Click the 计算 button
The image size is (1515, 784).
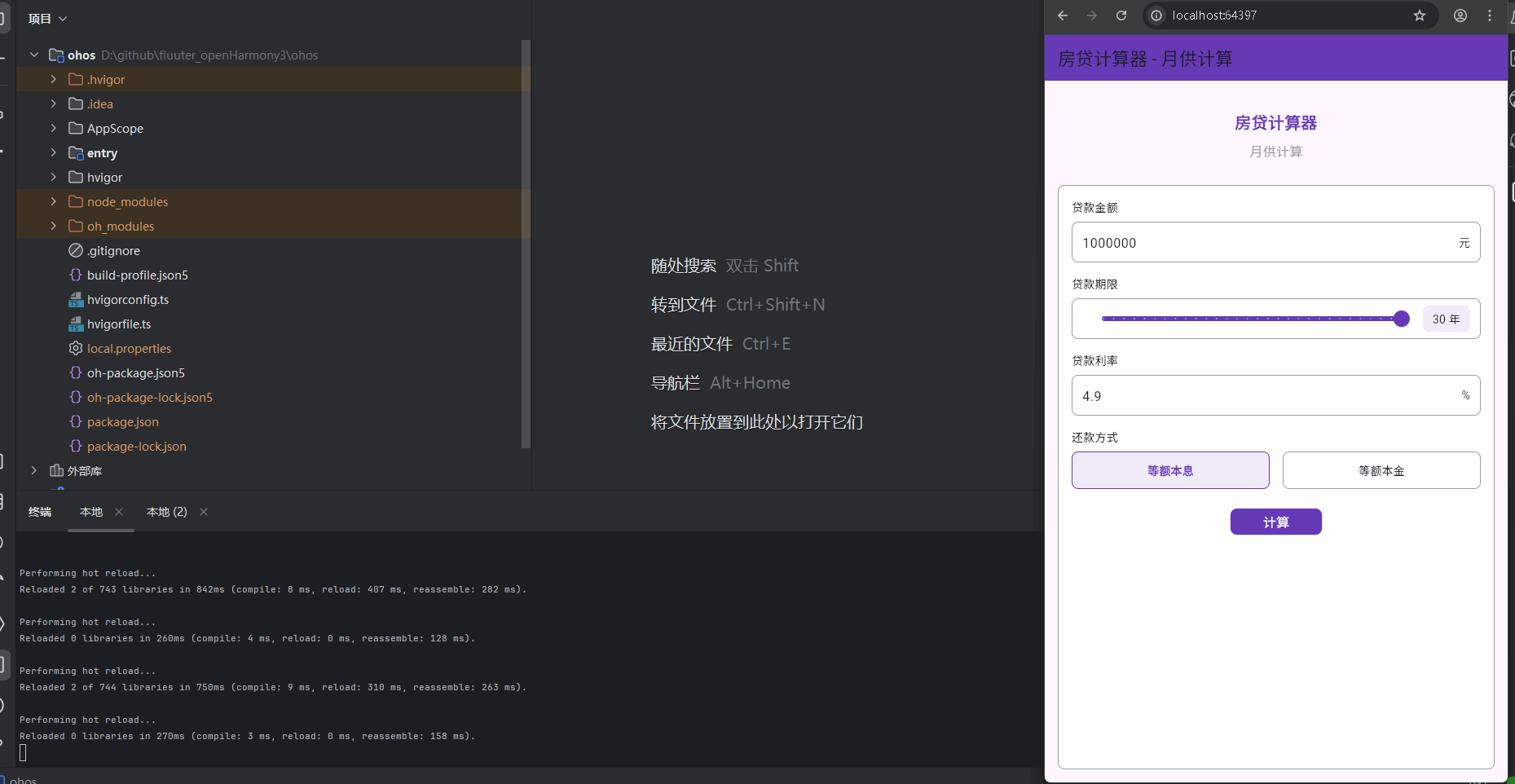1275,522
